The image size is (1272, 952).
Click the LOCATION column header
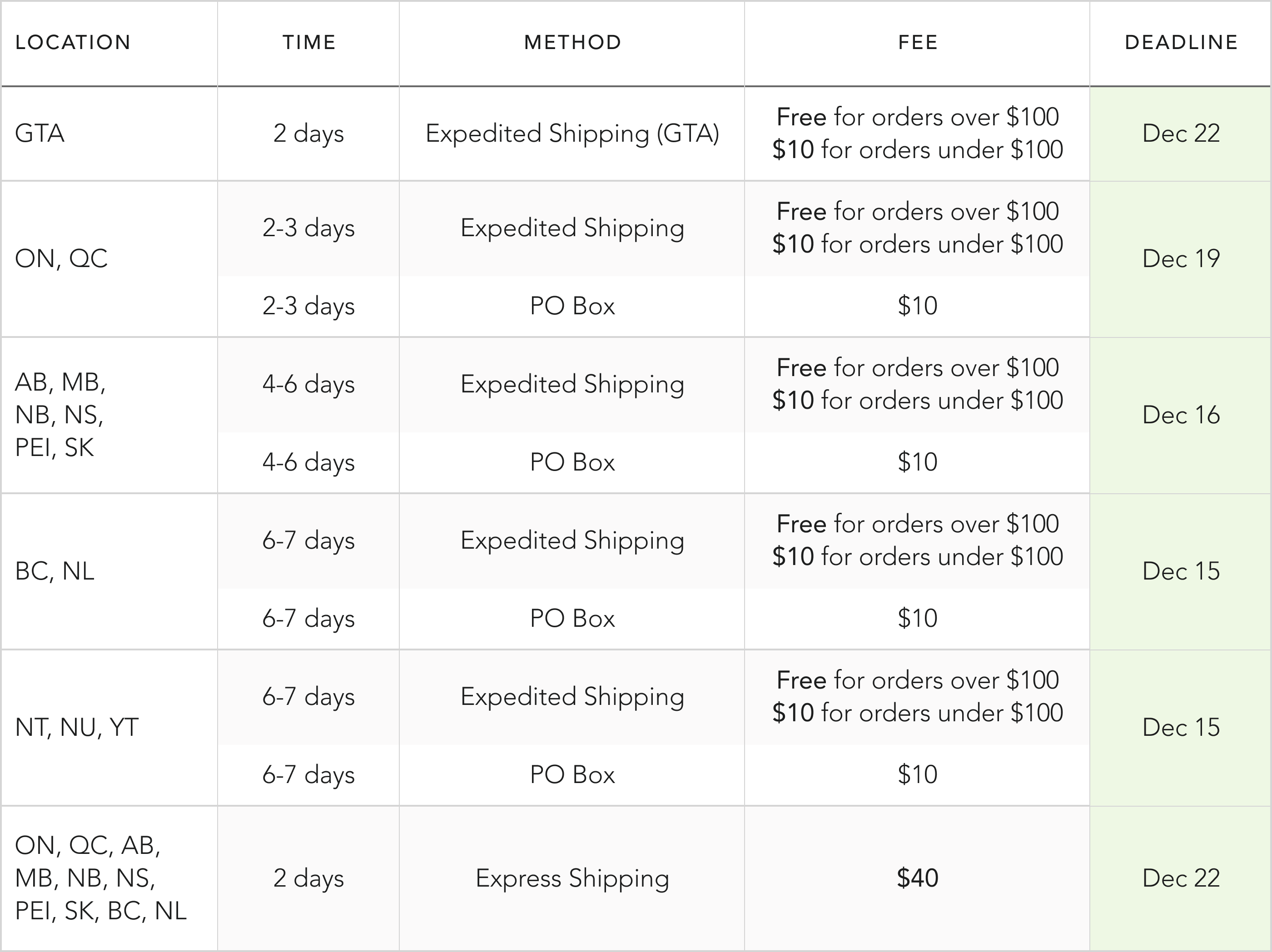pos(73,43)
